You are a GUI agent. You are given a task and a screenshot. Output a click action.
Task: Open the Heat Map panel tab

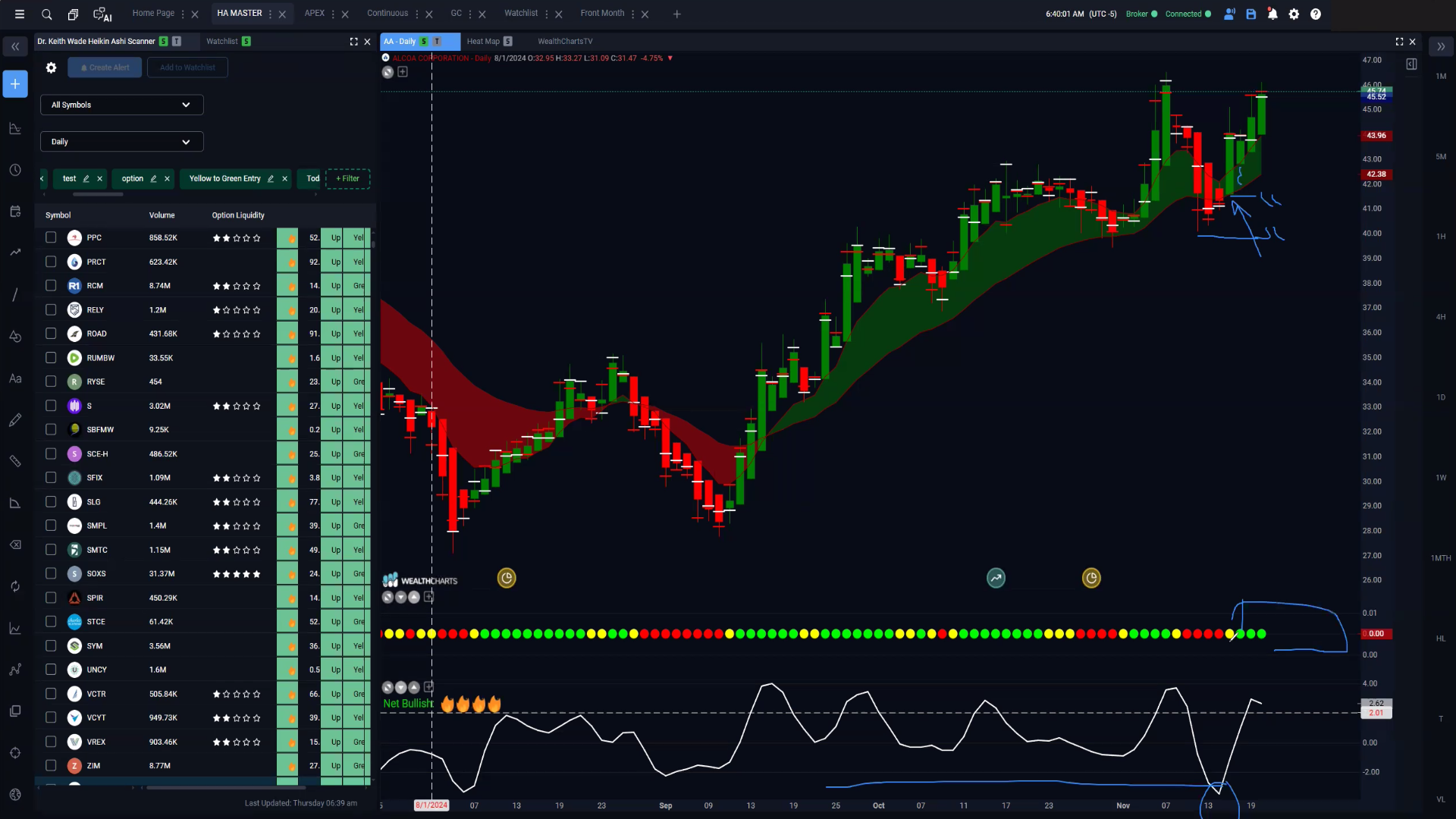point(483,42)
